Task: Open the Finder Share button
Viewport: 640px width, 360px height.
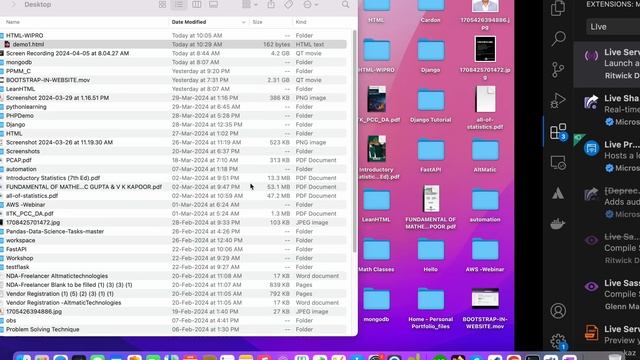Action: [x=271, y=4]
